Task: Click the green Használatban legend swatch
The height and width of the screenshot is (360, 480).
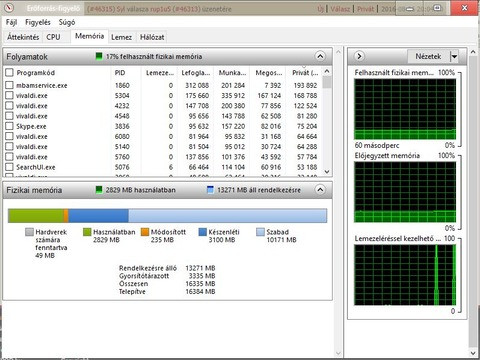Action: [x=87, y=232]
